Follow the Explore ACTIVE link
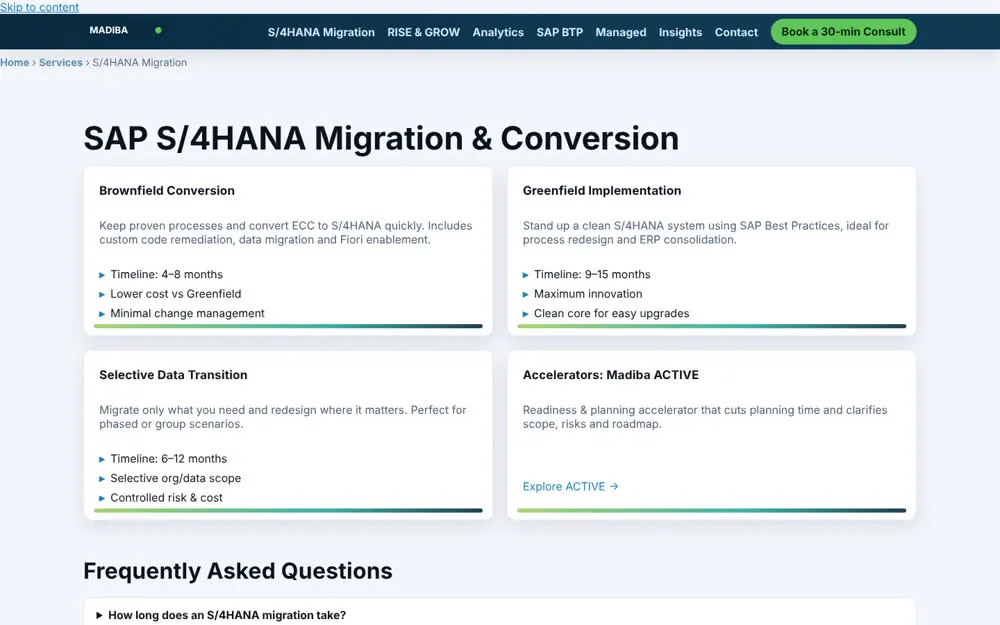Image resolution: width=1000 pixels, height=625 pixels. [x=570, y=486]
